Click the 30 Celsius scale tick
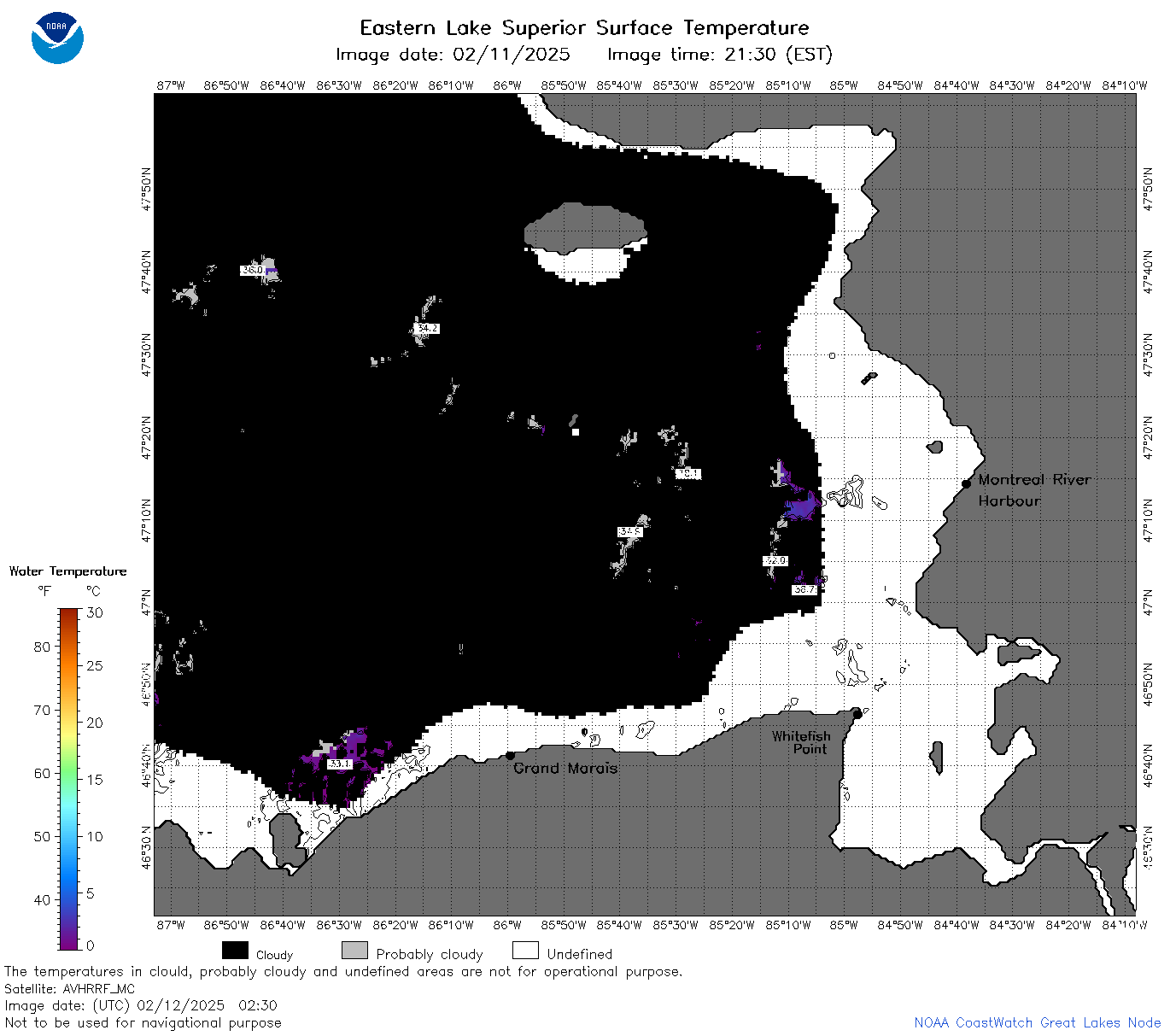1170x1036 pixels. click(x=95, y=612)
